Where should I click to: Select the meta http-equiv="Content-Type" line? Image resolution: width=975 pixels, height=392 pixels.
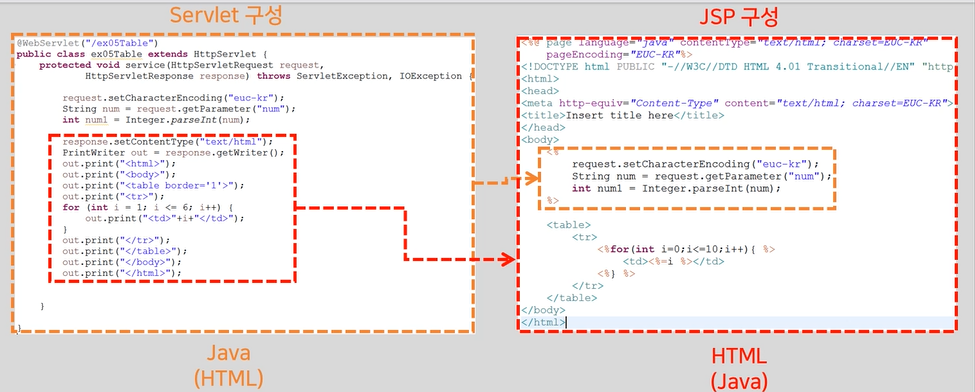click(737, 103)
